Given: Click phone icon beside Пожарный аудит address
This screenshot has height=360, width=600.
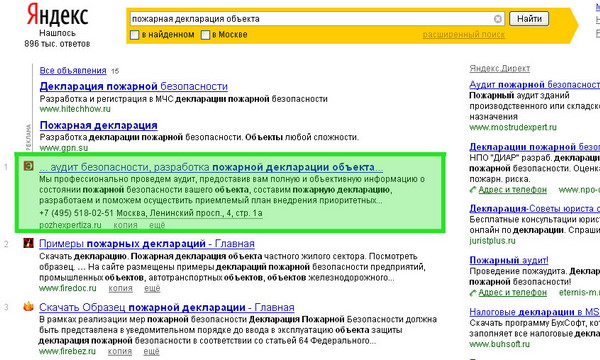Looking at the screenshot, I should point(473,293).
